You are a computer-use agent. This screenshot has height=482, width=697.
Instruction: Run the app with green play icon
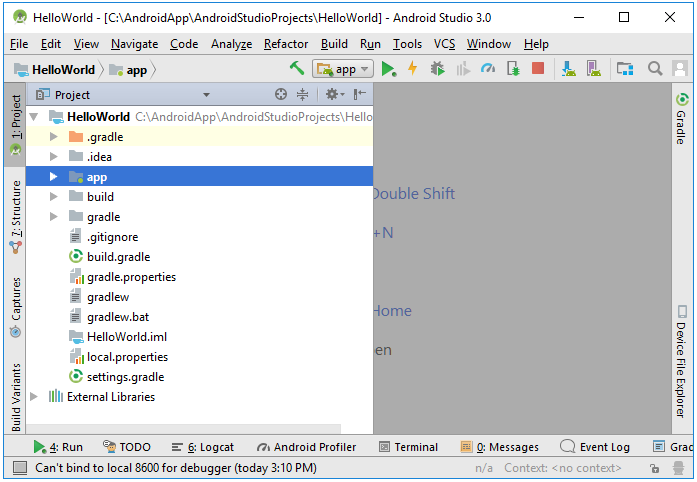click(x=389, y=69)
